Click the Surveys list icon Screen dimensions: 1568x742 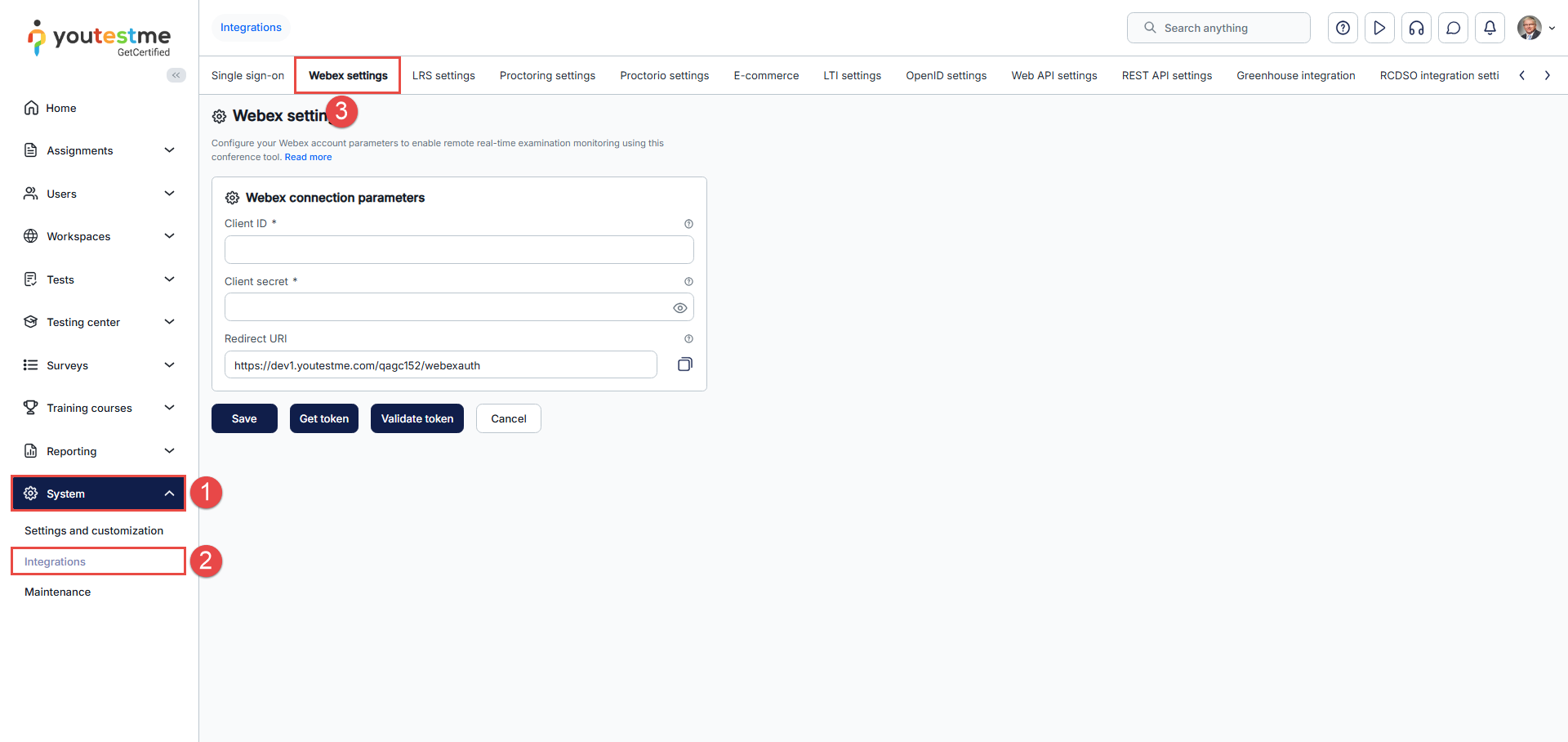click(31, 365)
